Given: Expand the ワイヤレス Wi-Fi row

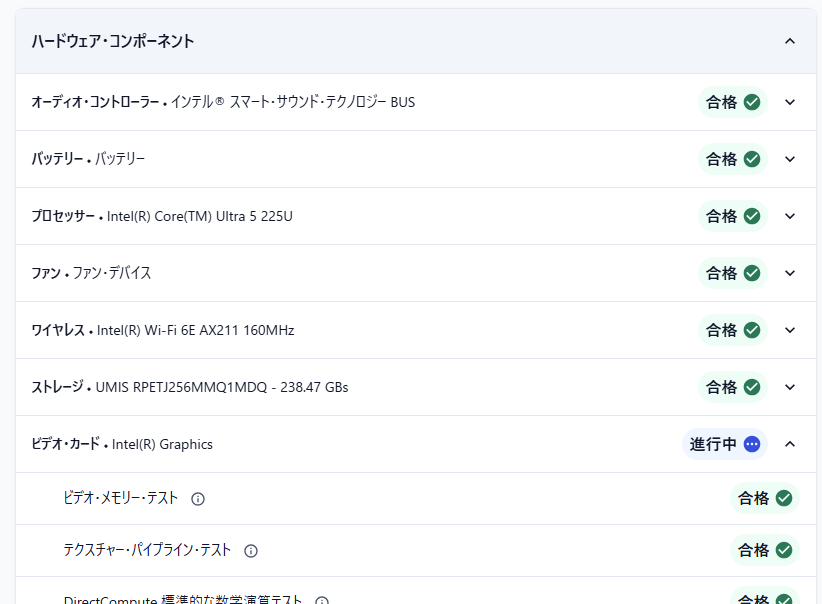Looking at the screenshot, I should coord(790,330).
